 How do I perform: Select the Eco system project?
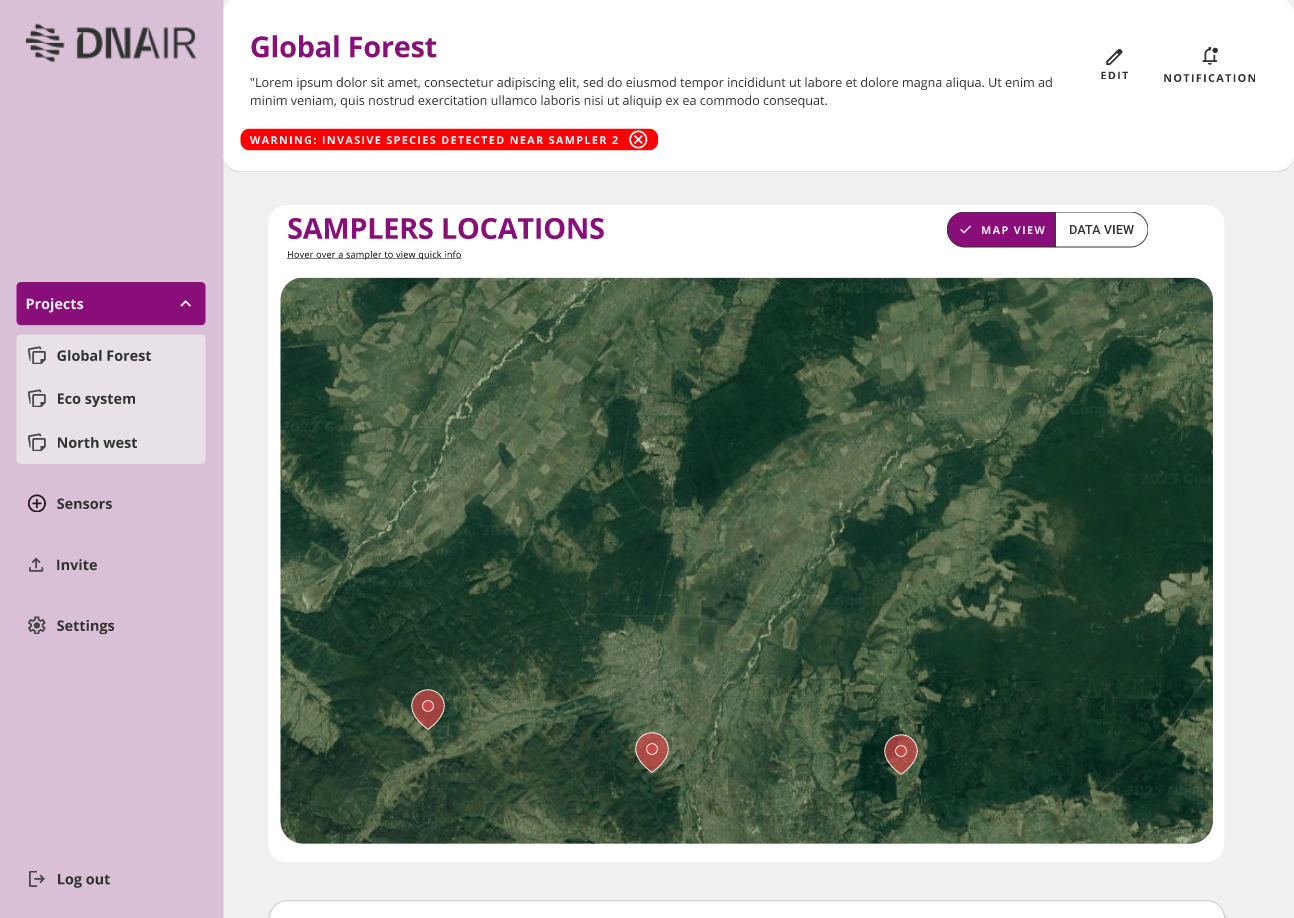pos(96,399)
